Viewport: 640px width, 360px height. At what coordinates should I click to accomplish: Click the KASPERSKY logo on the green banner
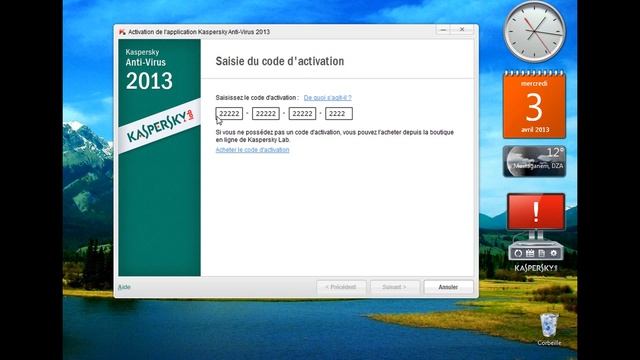coord(160,126)
